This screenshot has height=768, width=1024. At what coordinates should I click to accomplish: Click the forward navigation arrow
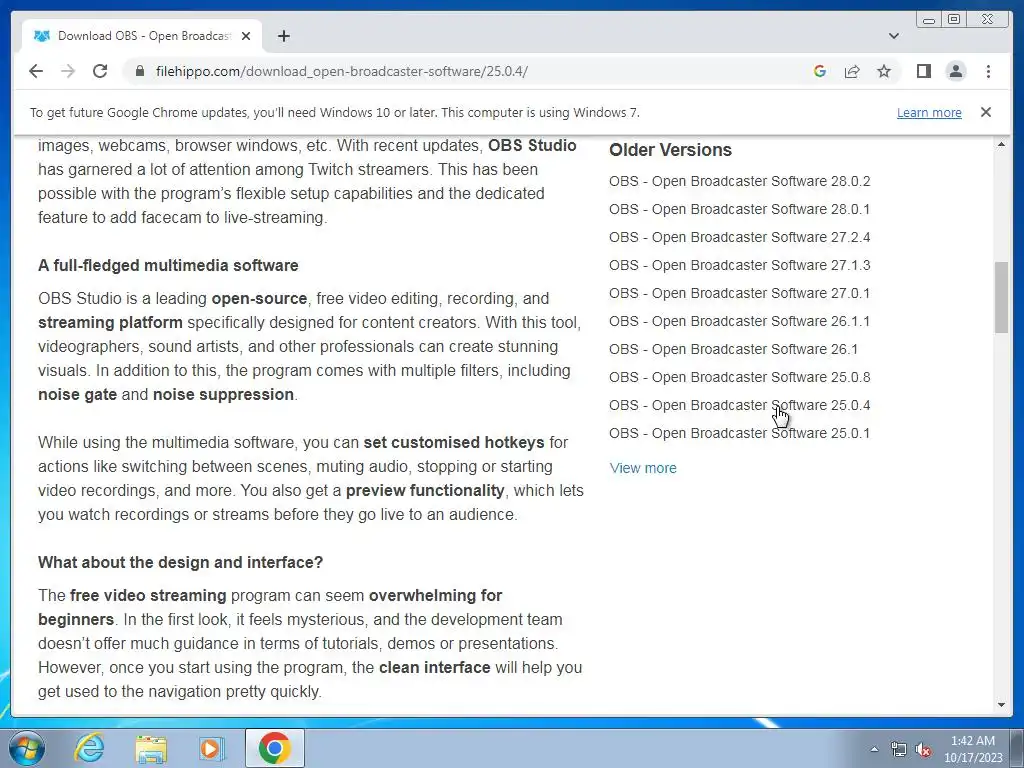coord(68,71)
